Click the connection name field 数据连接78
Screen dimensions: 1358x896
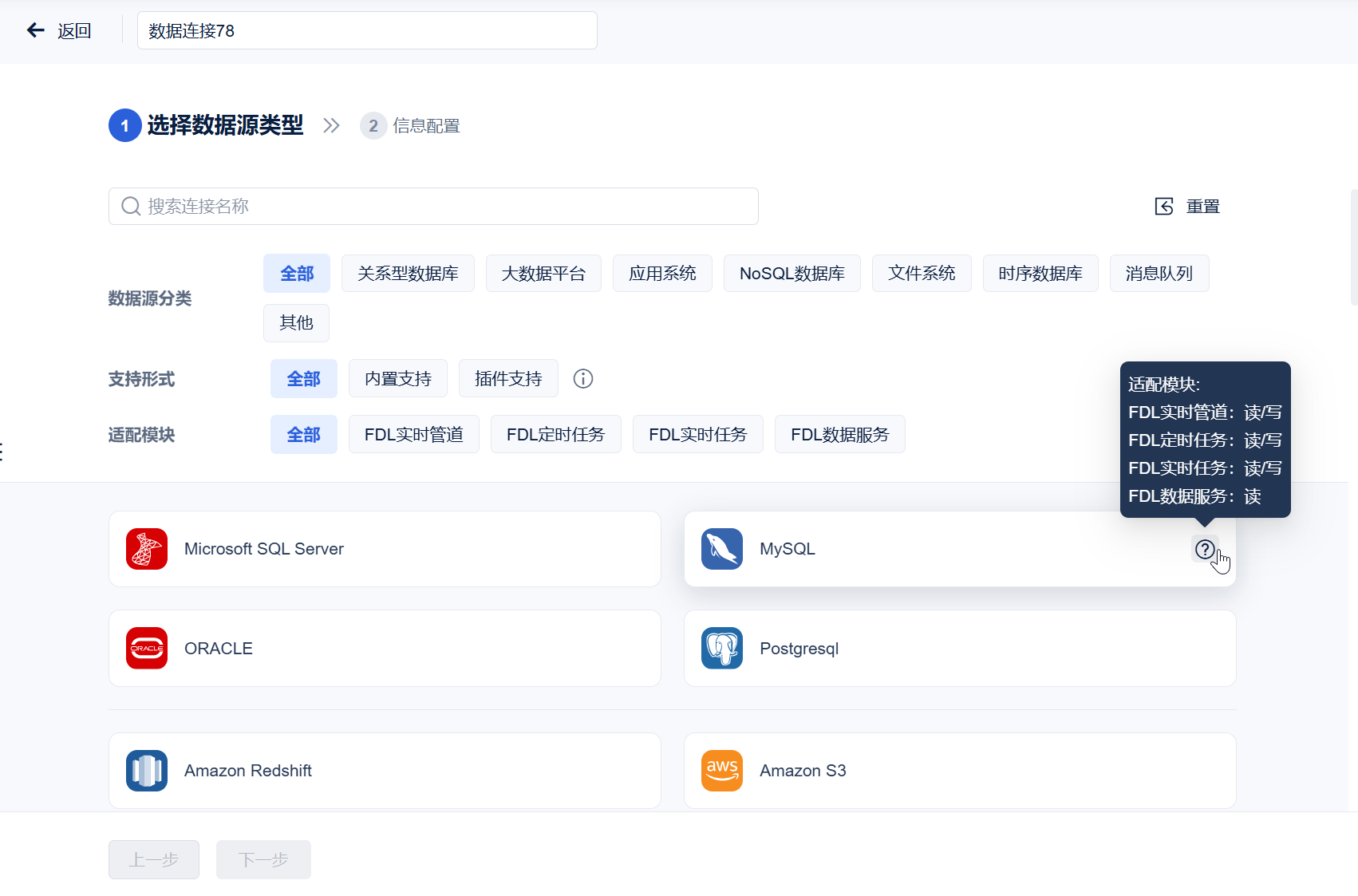tap(367, 30)
